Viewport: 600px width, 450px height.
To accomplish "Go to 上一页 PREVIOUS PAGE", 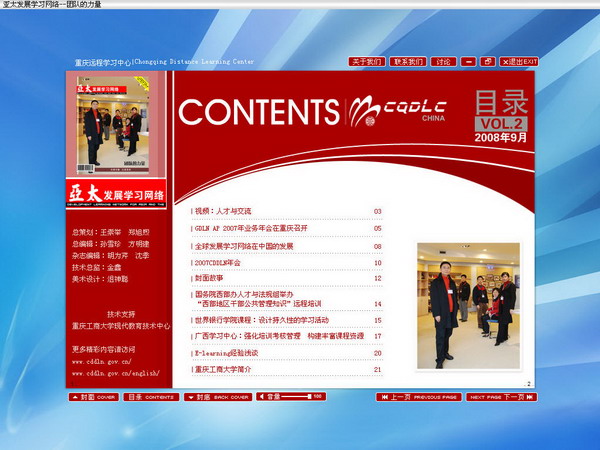I will [x=419, y=397].
